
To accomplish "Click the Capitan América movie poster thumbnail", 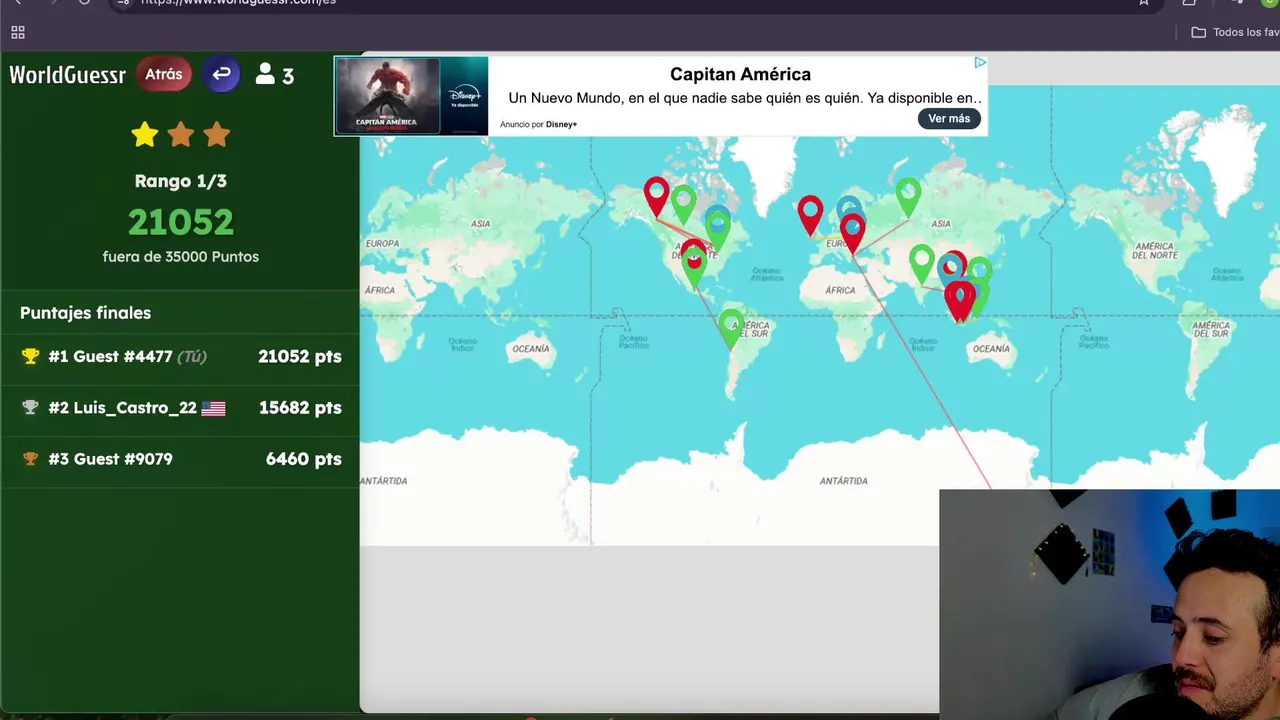I will [x=387, y=96].
